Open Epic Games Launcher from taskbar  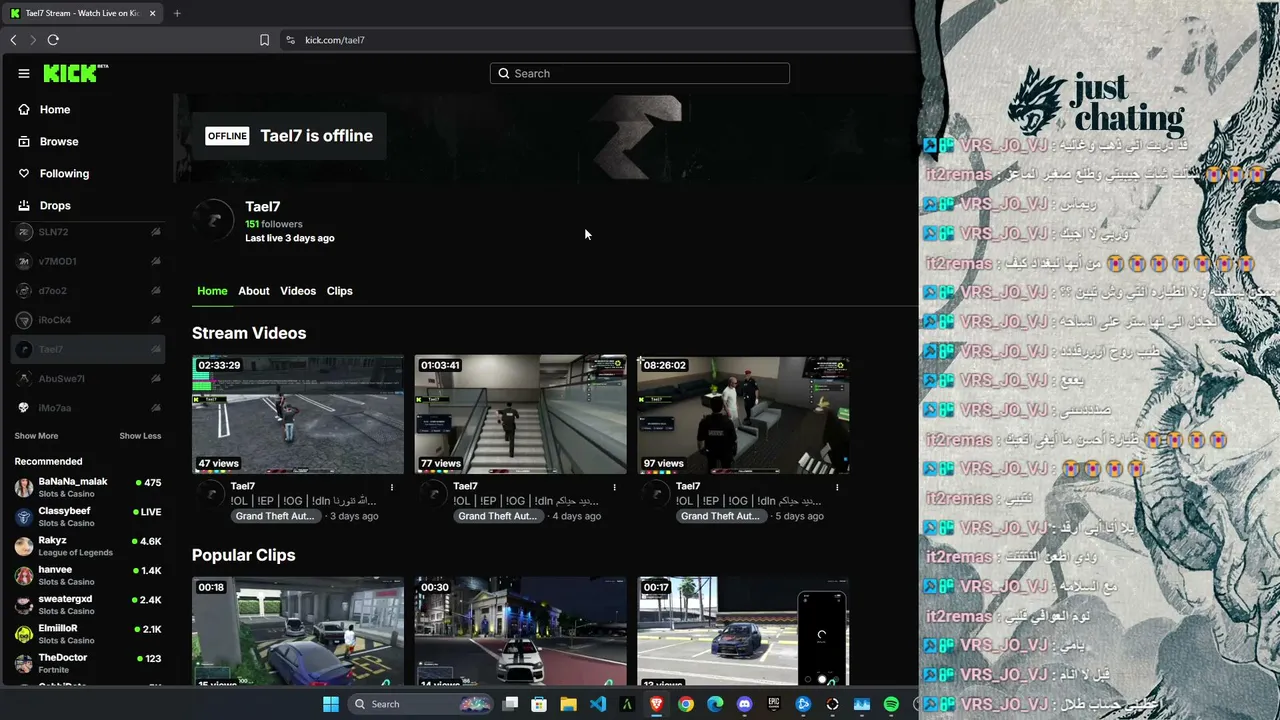773,704
